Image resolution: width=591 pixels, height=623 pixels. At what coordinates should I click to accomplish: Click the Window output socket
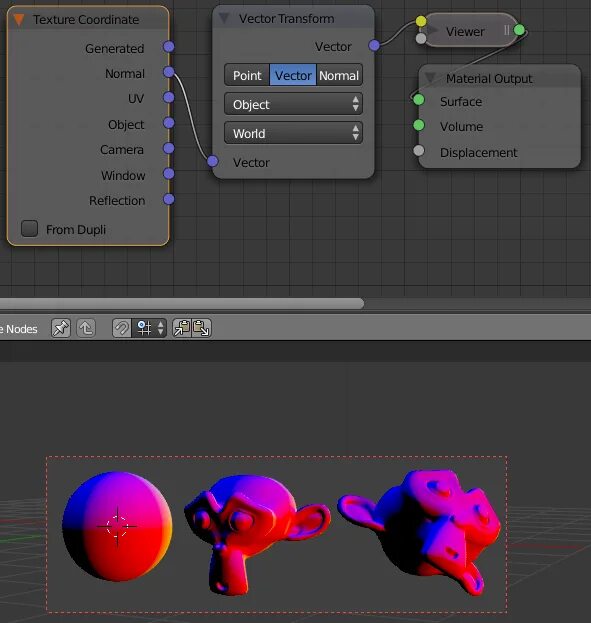point(169,174)
